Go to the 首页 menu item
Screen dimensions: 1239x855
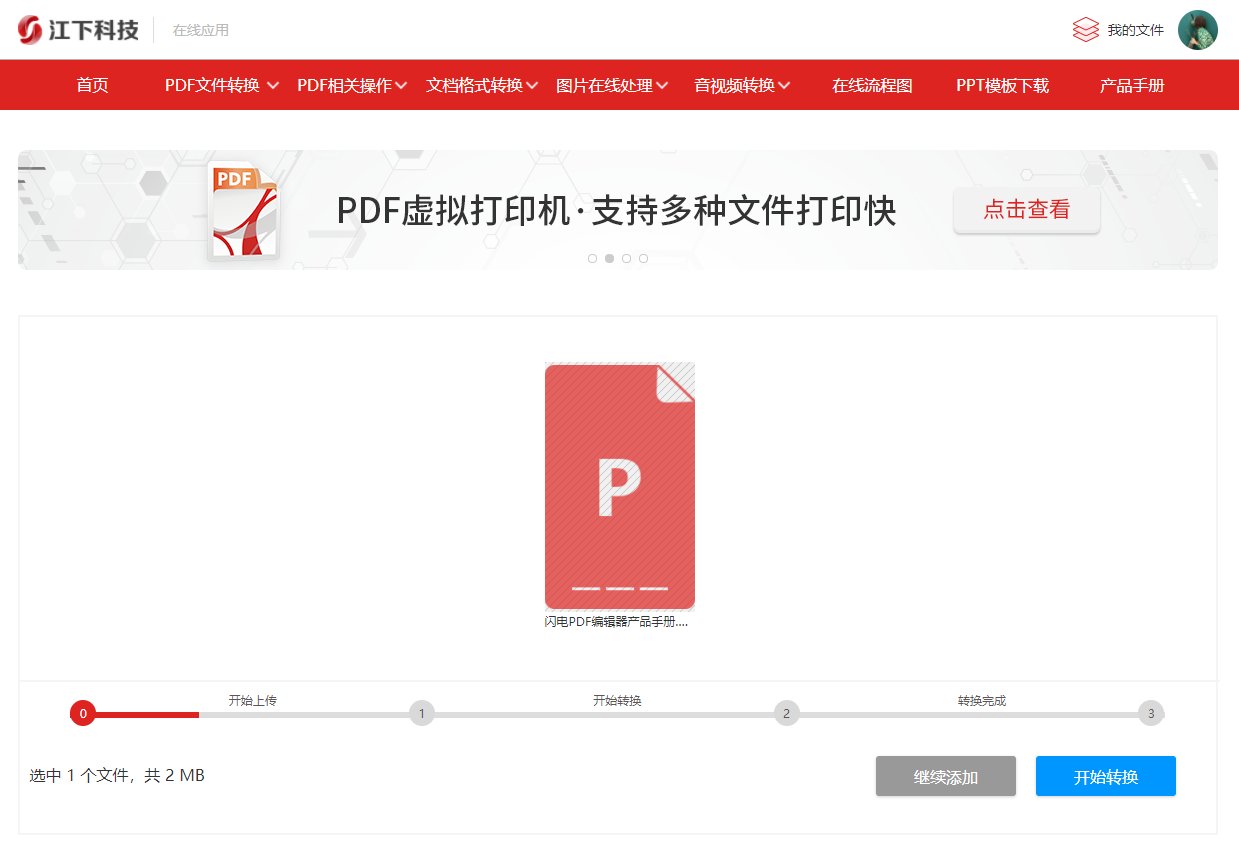point(92,85)
